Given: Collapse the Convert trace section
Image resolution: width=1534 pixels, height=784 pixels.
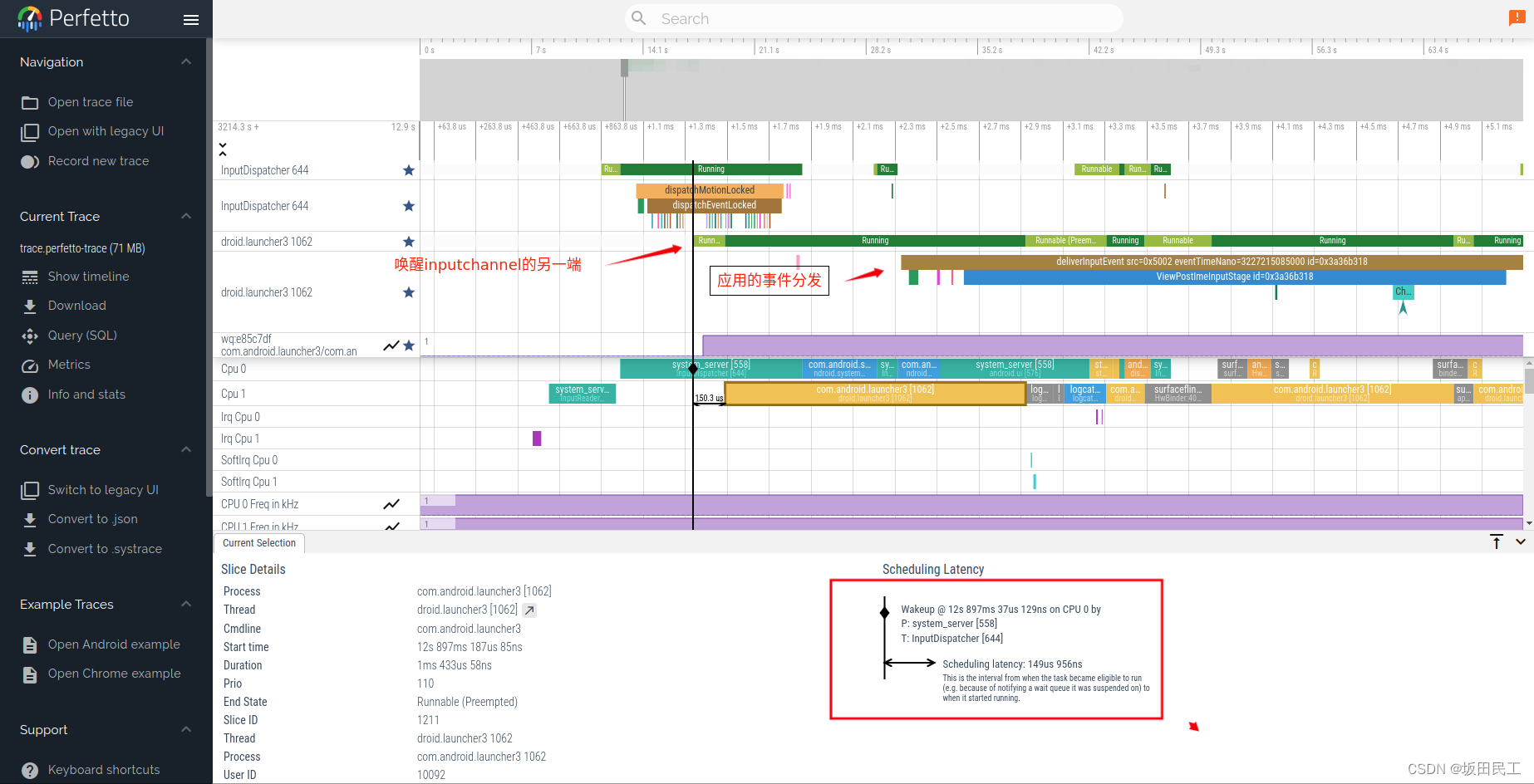Looking at the screenshot, I should point(186,450).
